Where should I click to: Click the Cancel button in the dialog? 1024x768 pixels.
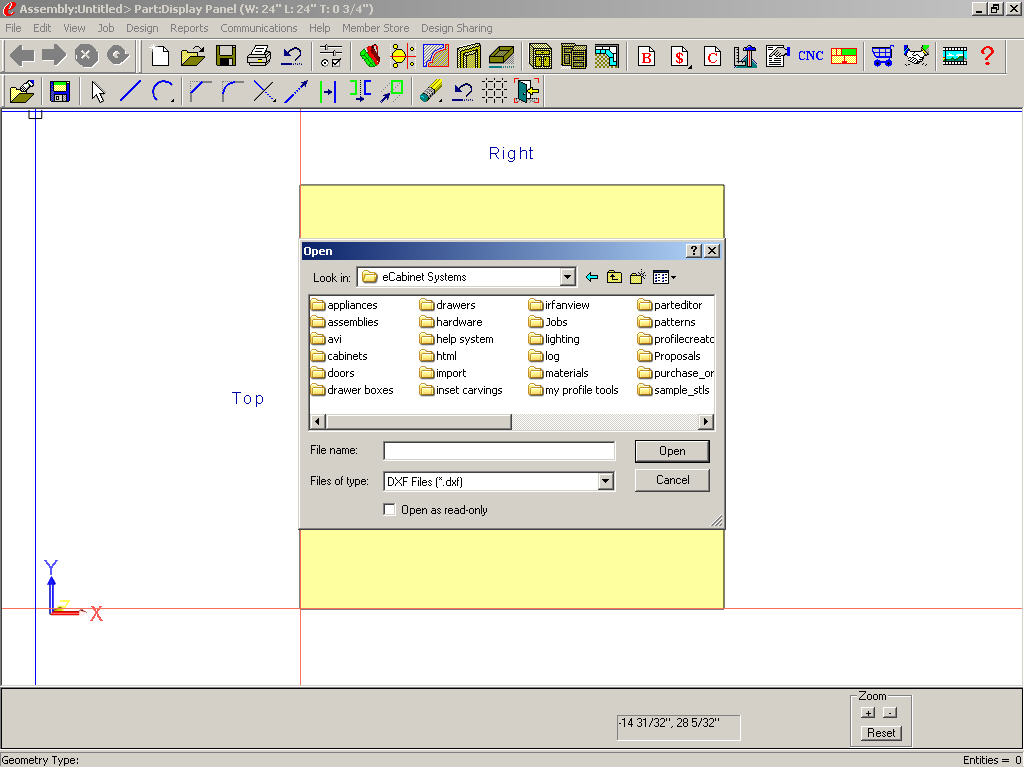tap(672, 480)
